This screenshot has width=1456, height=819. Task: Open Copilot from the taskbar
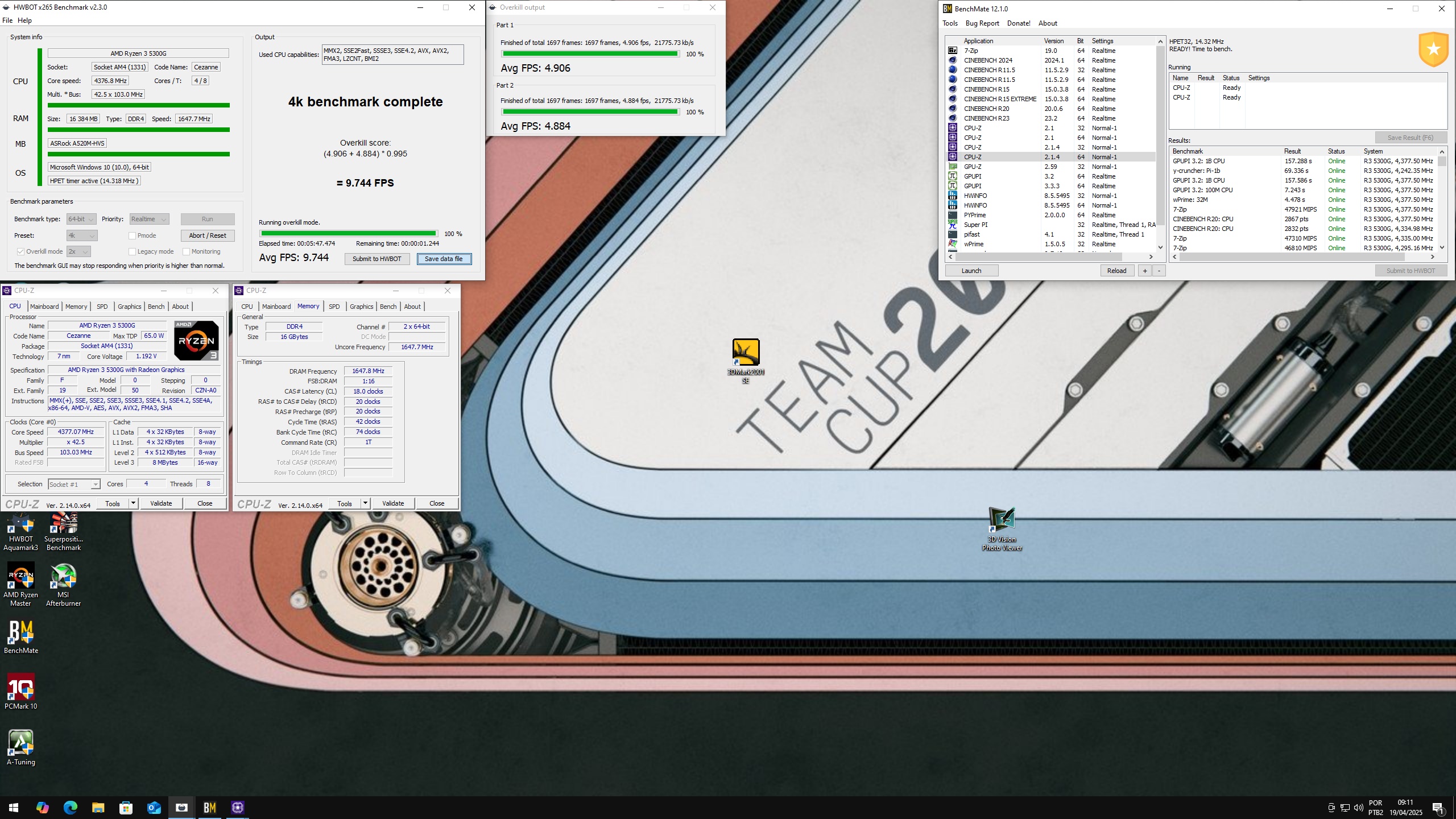coord(42,808)
